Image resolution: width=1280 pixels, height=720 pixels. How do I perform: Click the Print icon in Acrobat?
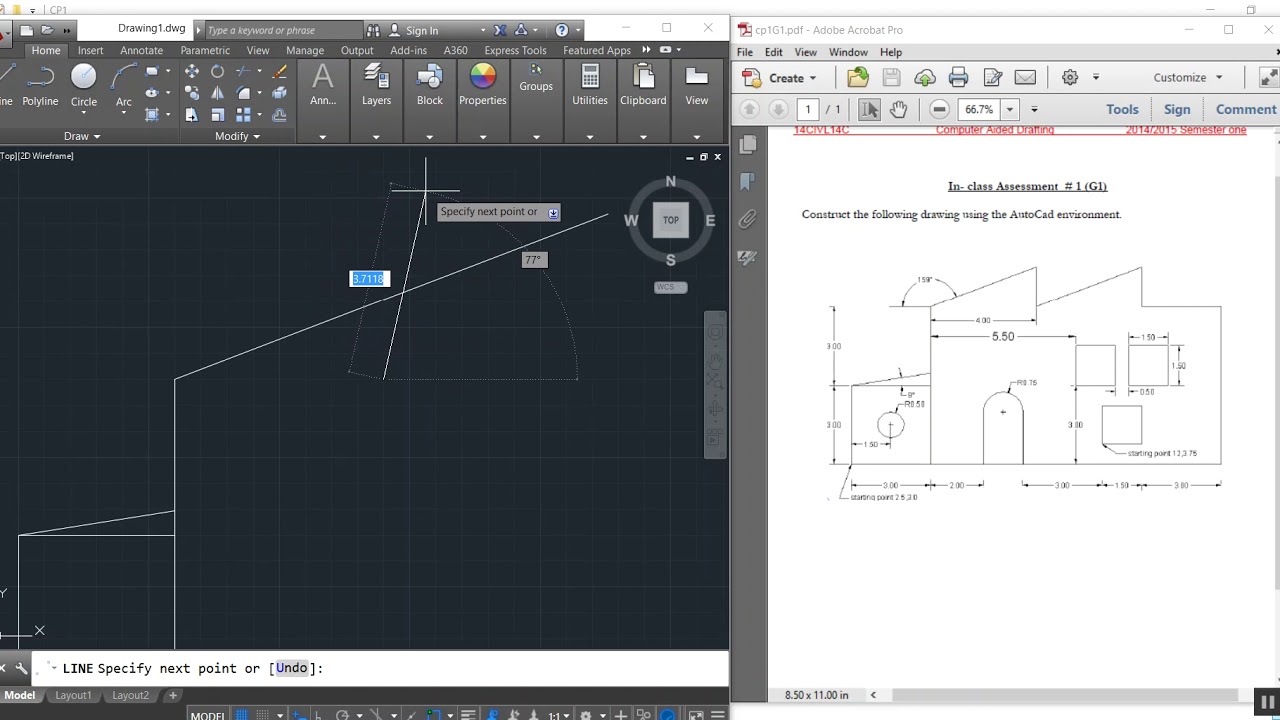pyautogui.click(x=958, y=77)
